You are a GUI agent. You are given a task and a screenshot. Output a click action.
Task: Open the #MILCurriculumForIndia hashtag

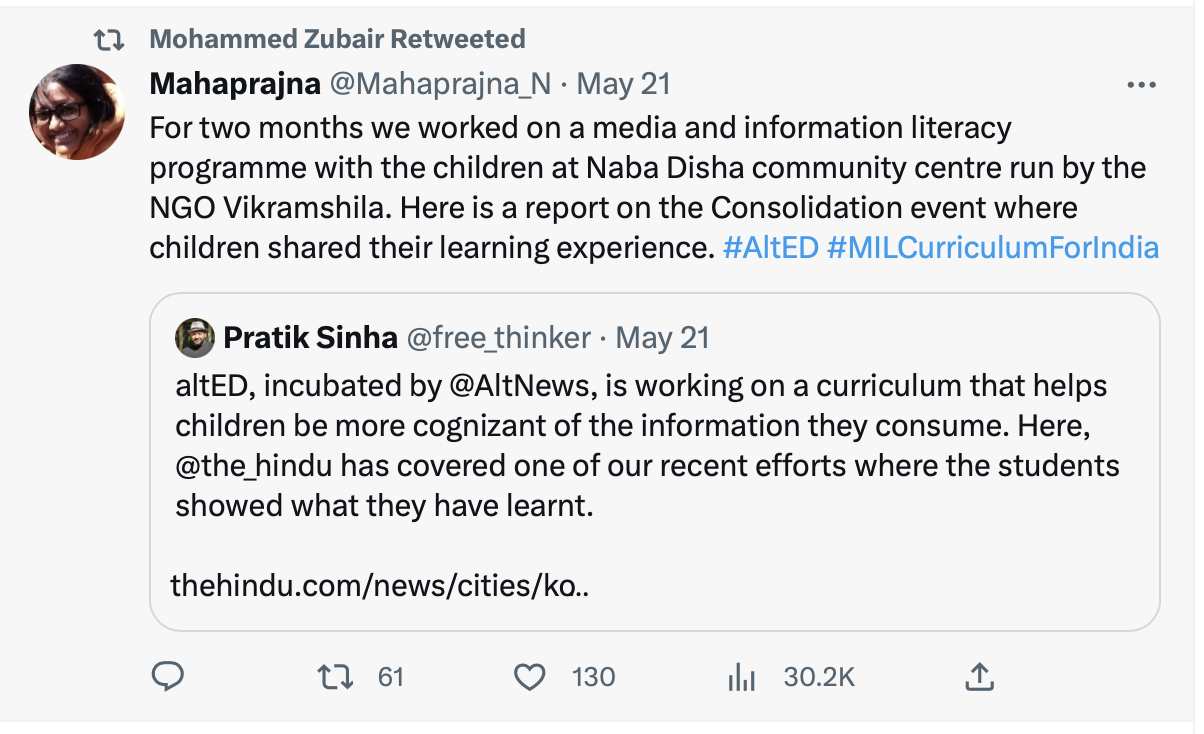pos(993,248)
